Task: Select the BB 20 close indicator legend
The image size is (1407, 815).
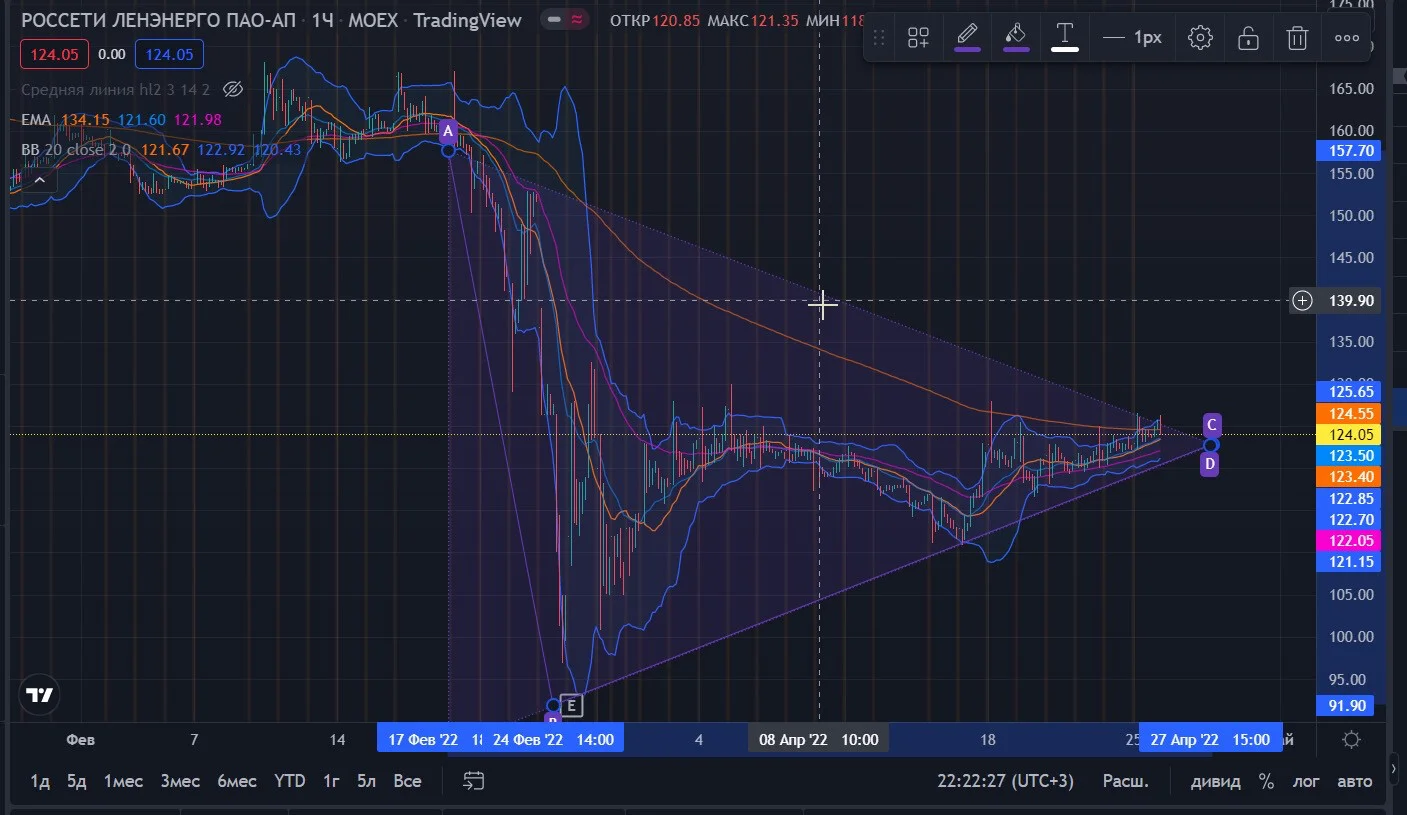Action: (x=76, y=150)
